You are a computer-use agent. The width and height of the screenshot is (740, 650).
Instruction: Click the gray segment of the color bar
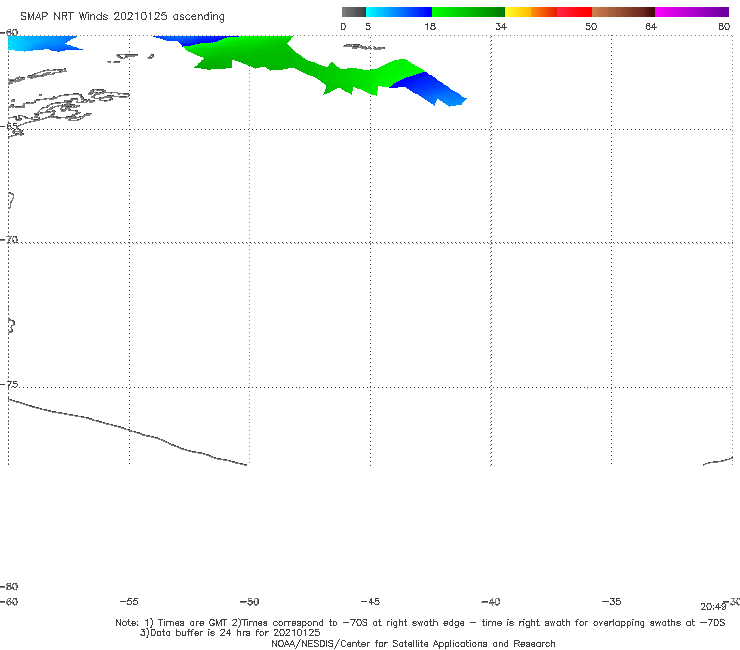[354, 12]
